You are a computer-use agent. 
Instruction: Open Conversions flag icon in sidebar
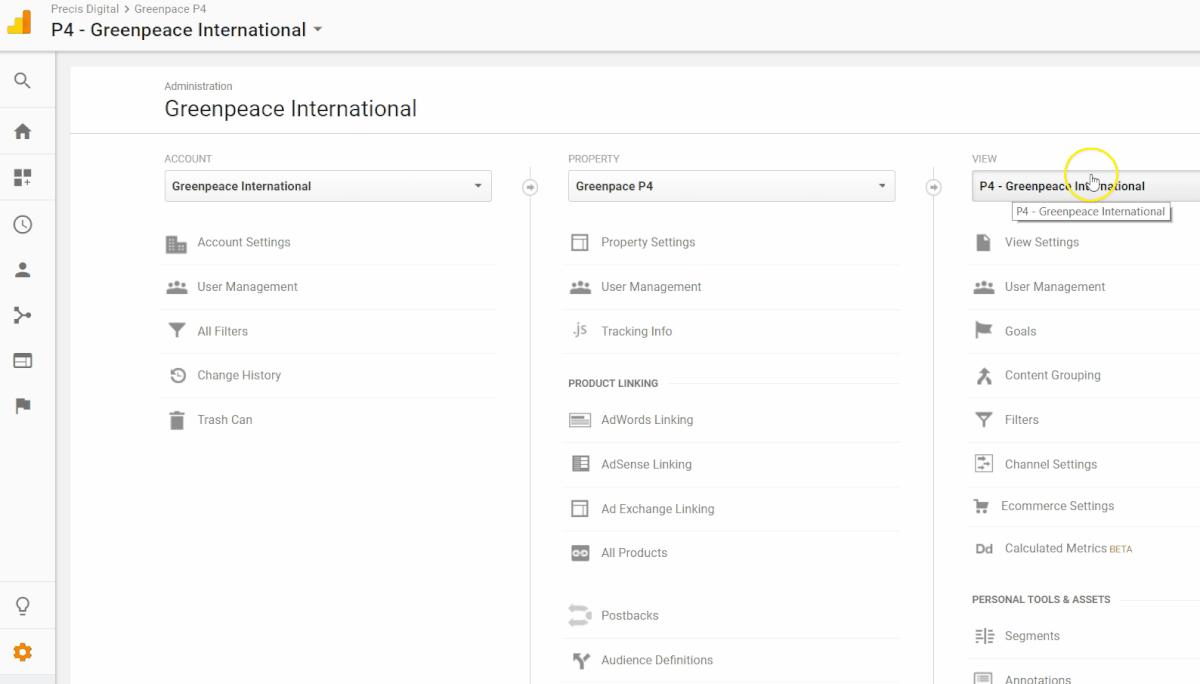22,406
